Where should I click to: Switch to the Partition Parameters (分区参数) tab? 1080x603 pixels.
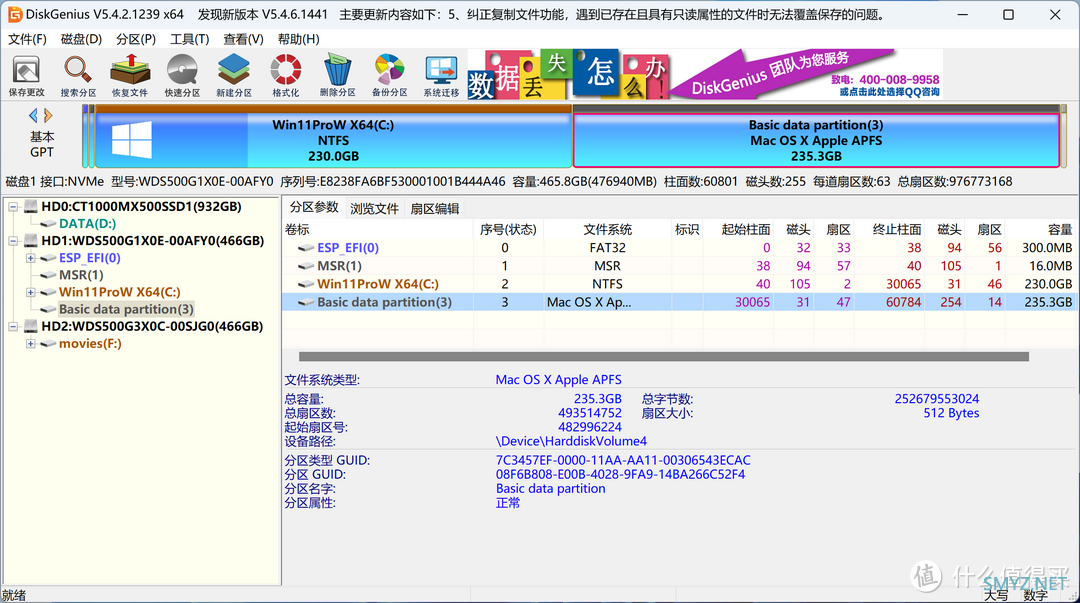tap(314, 207)
